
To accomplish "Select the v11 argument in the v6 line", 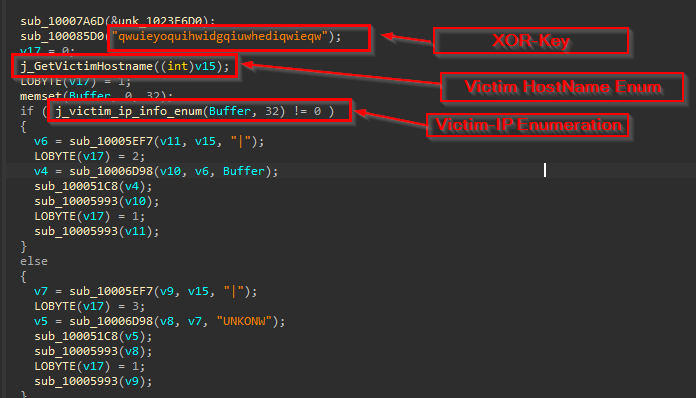I will click(x=170, y=141).
